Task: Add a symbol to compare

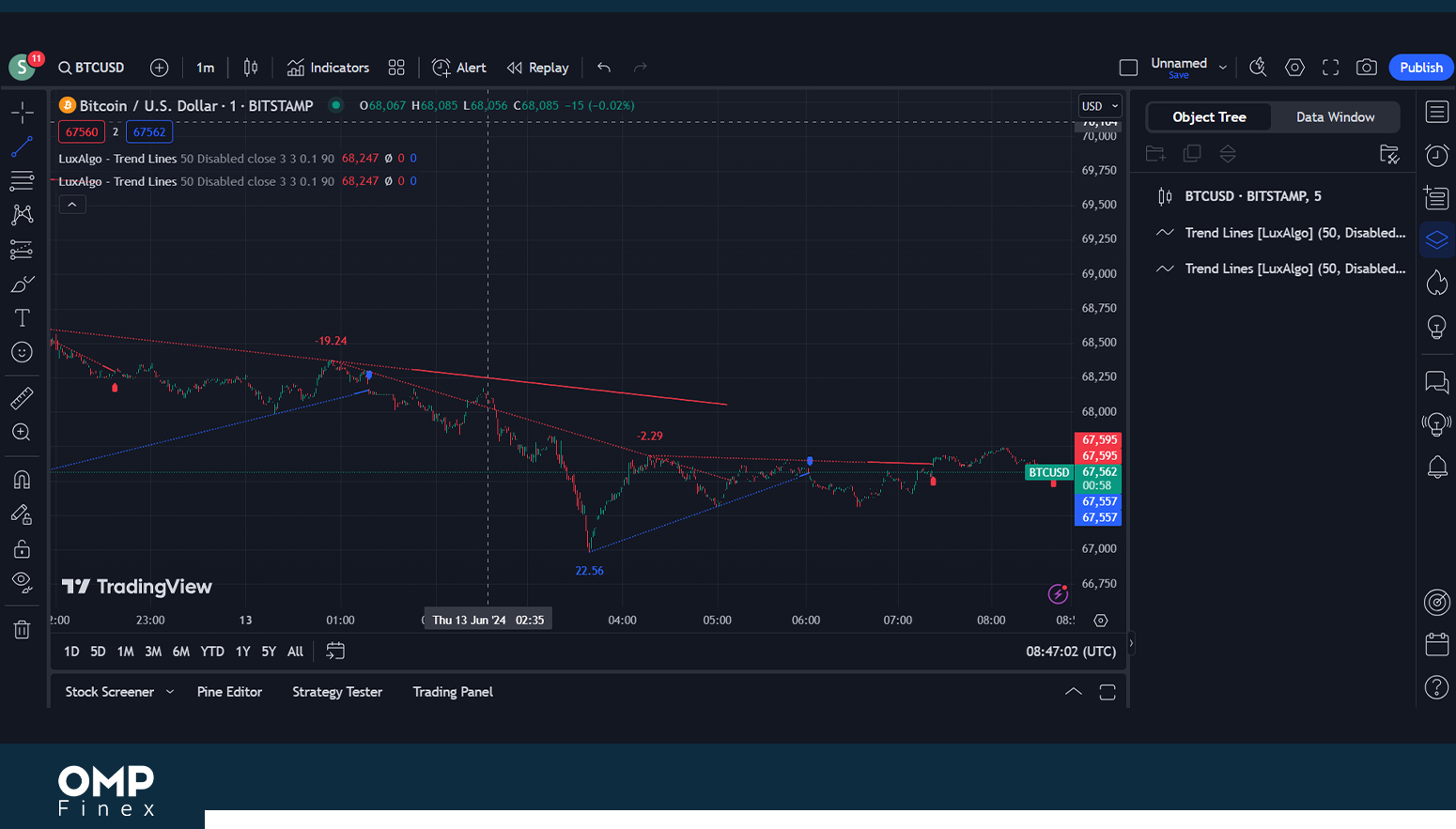Action: coord(160,68)
